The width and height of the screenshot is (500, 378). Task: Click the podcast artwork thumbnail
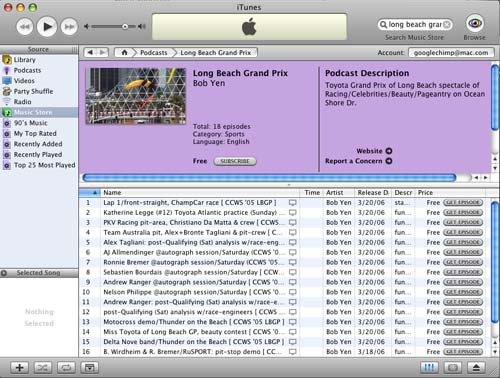coord(136,96)
